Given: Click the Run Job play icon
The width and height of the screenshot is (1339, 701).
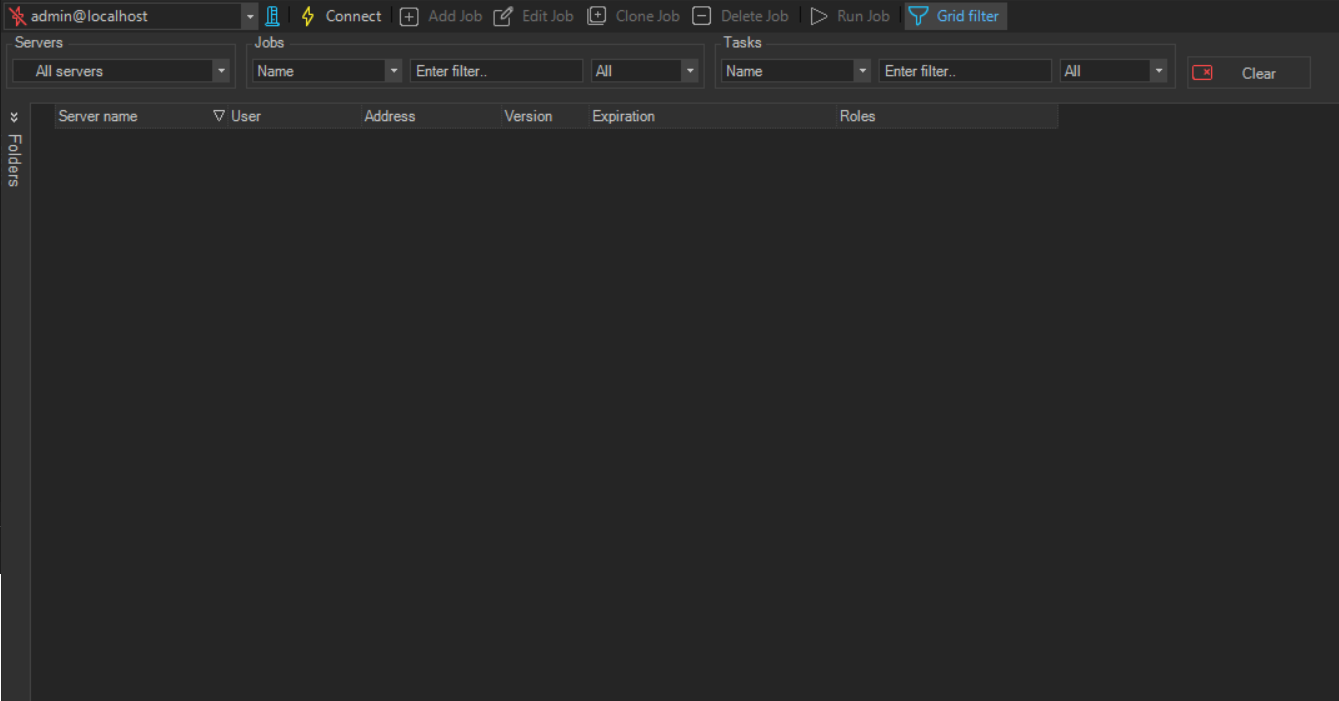Looking at the screenshot, I should (x=819, y=16).
